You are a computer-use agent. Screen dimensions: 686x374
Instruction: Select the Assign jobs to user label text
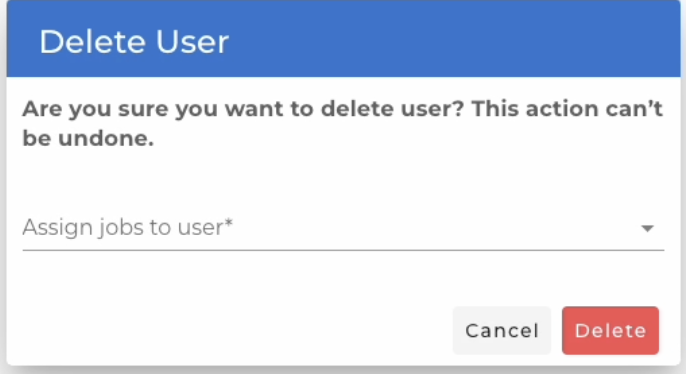click(127, 227)
